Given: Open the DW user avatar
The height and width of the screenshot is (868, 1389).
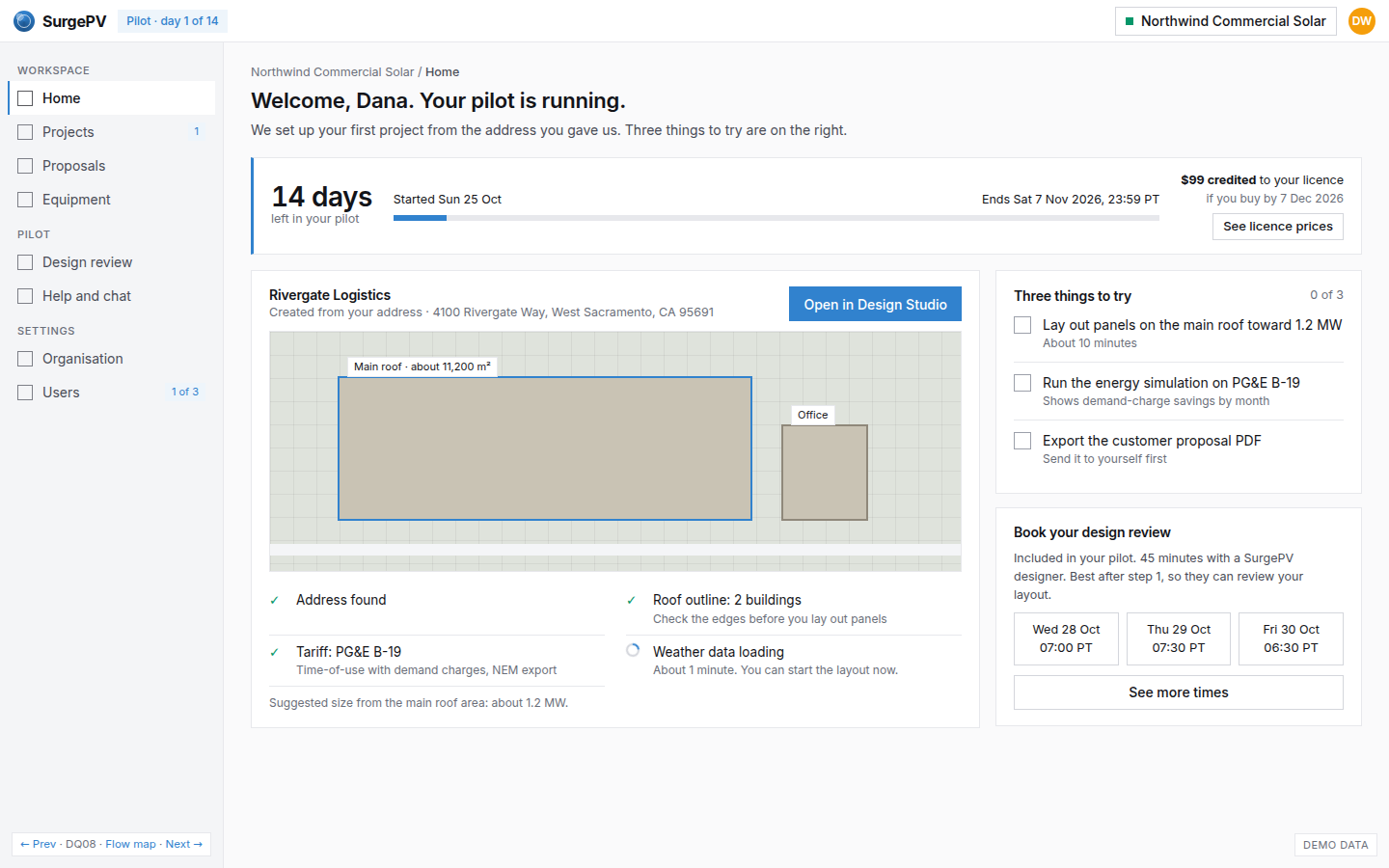Looking at the screenshot, I should click(1362, 21).
